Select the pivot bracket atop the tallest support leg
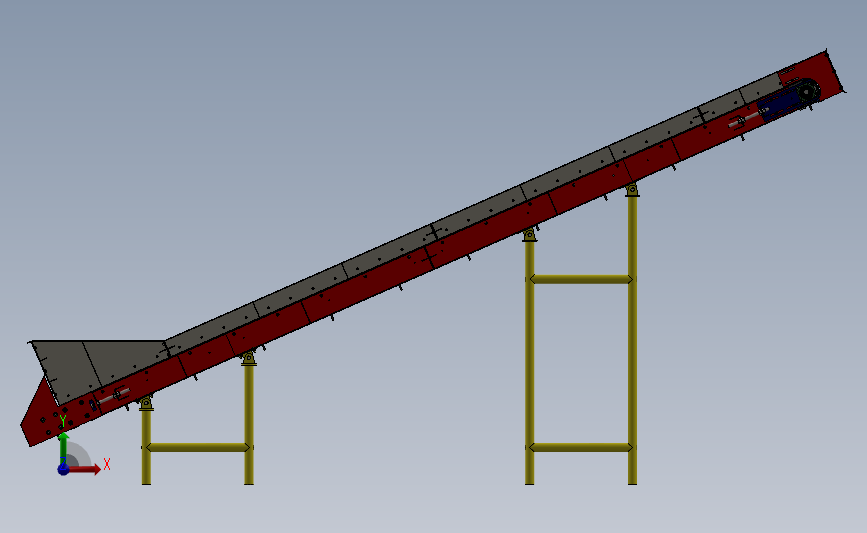The height and width of the screenshot is (533, 867). pyautogui.click(x=632, y=190)
